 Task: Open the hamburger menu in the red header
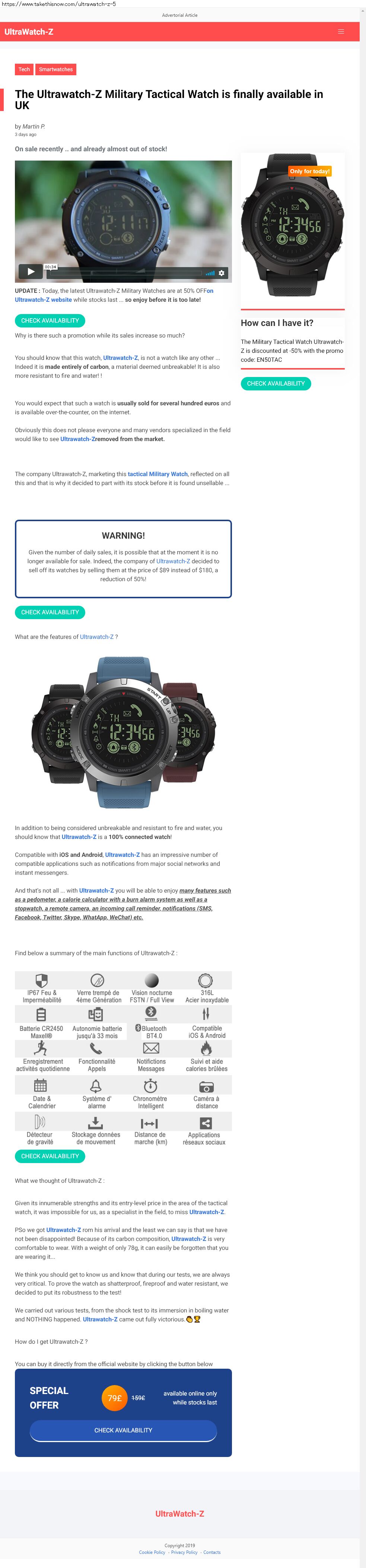[341, 32]
